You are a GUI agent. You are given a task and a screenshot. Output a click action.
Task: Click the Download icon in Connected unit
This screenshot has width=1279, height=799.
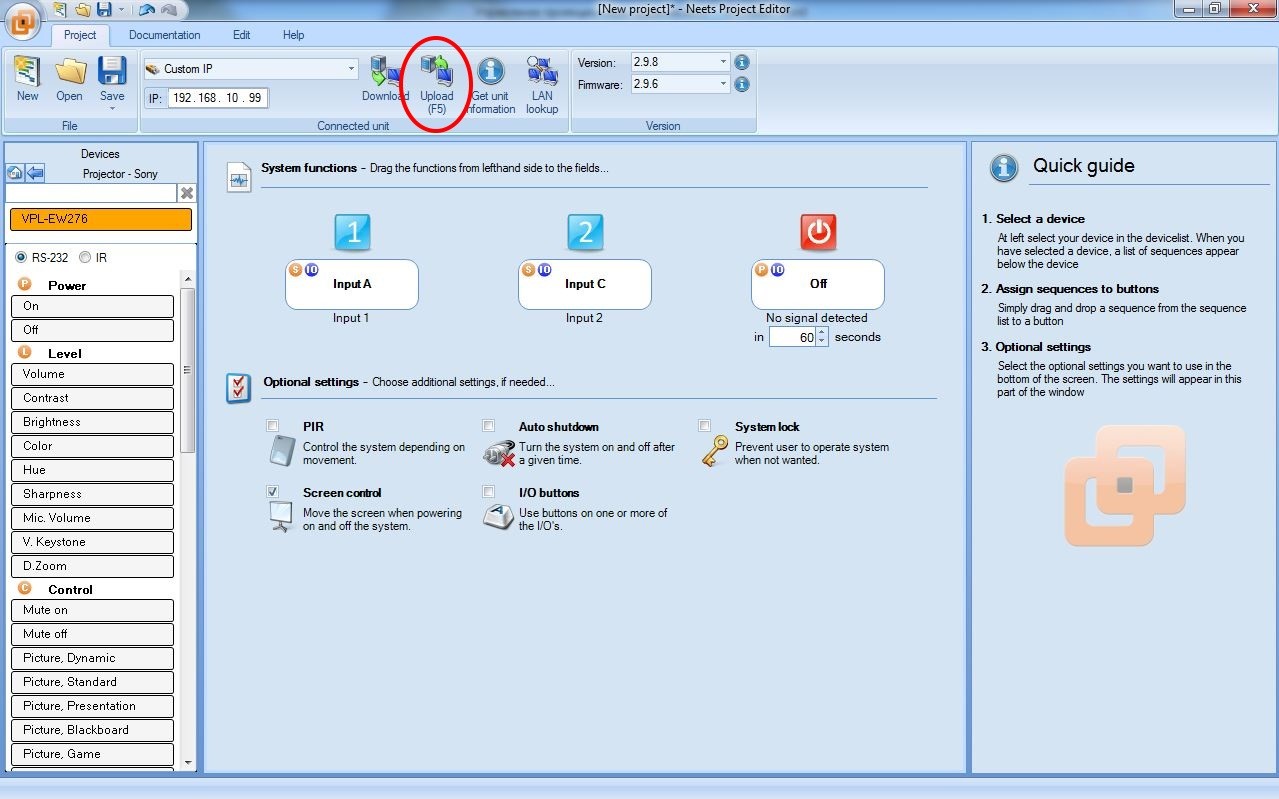tap(385, 72)
